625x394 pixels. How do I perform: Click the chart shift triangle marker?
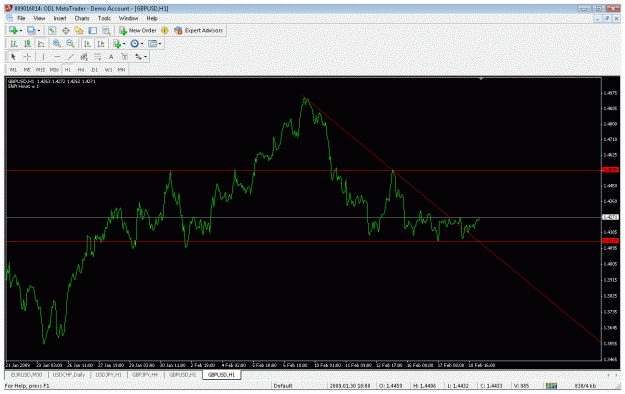click(481, 79)
